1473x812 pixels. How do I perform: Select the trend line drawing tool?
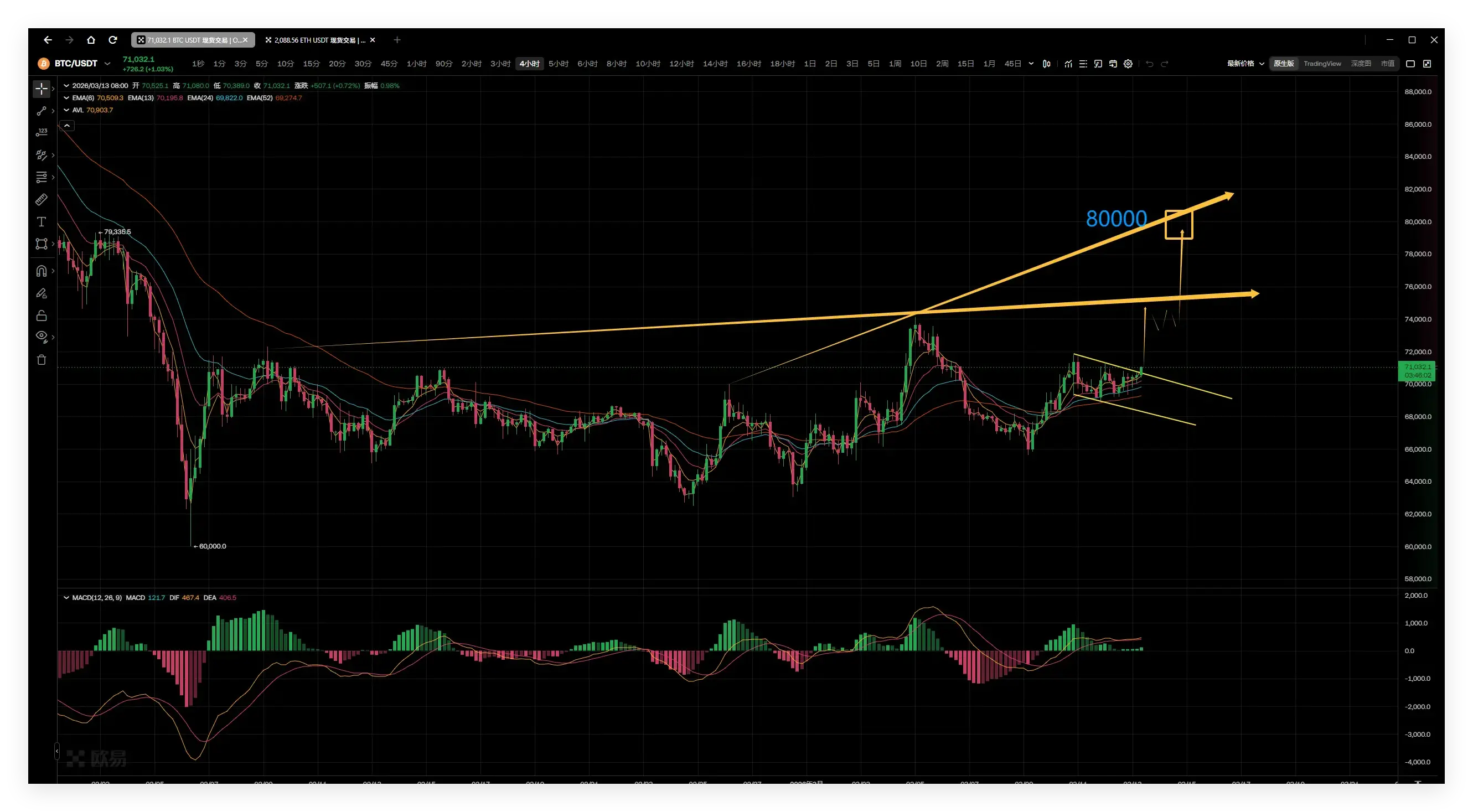coord(41,111)
